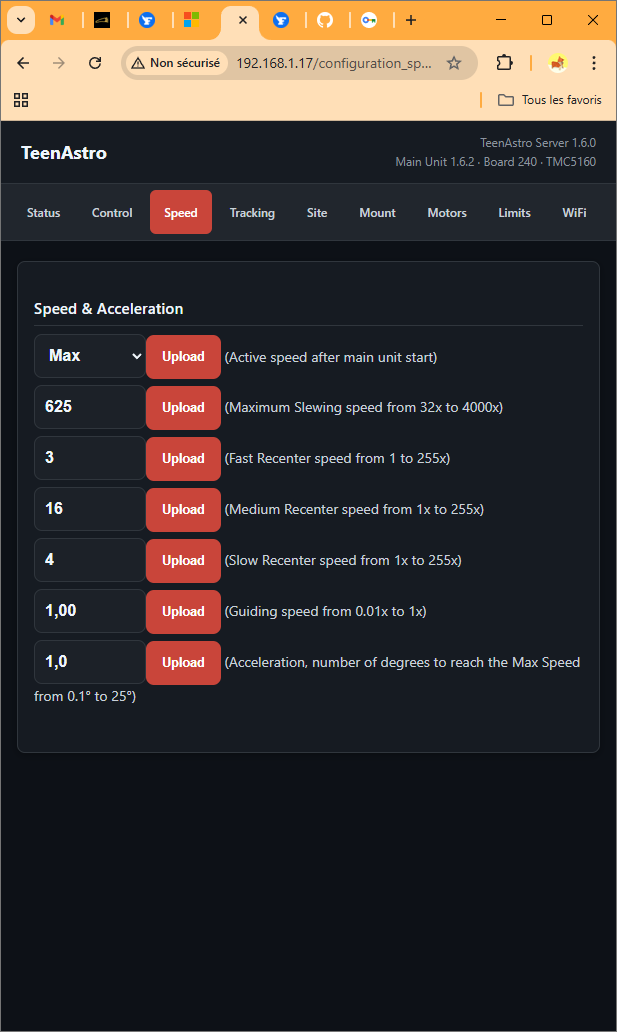Viewport: 617px width, 1032px height.
Task: Click the Non sécurisé site info chip
Action: click(x=176, y=63)
